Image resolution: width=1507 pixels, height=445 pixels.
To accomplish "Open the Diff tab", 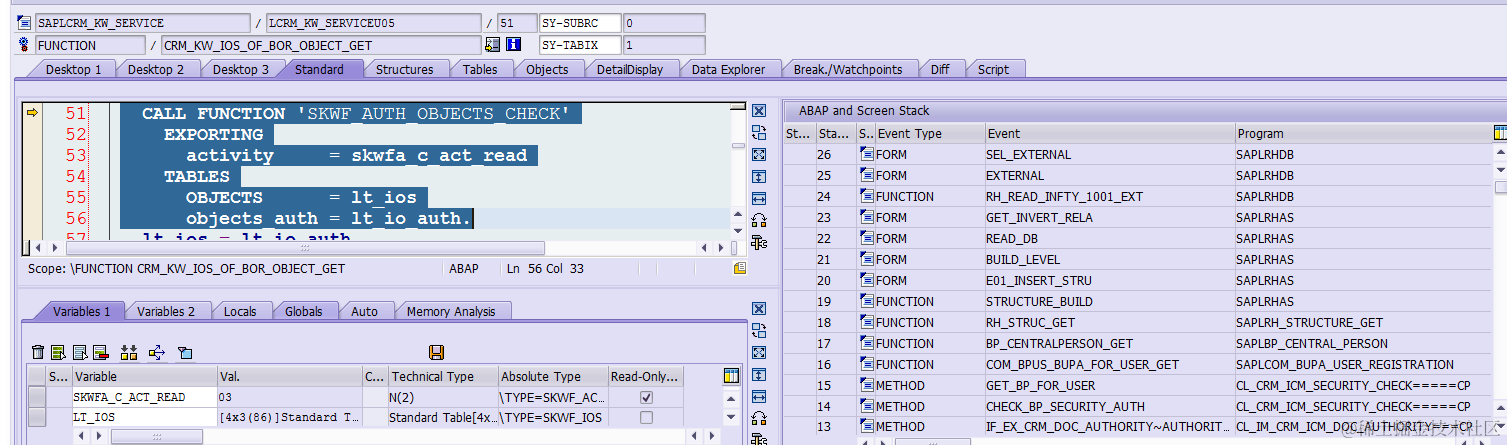I will pyautogui.click(x=940, y=69).
